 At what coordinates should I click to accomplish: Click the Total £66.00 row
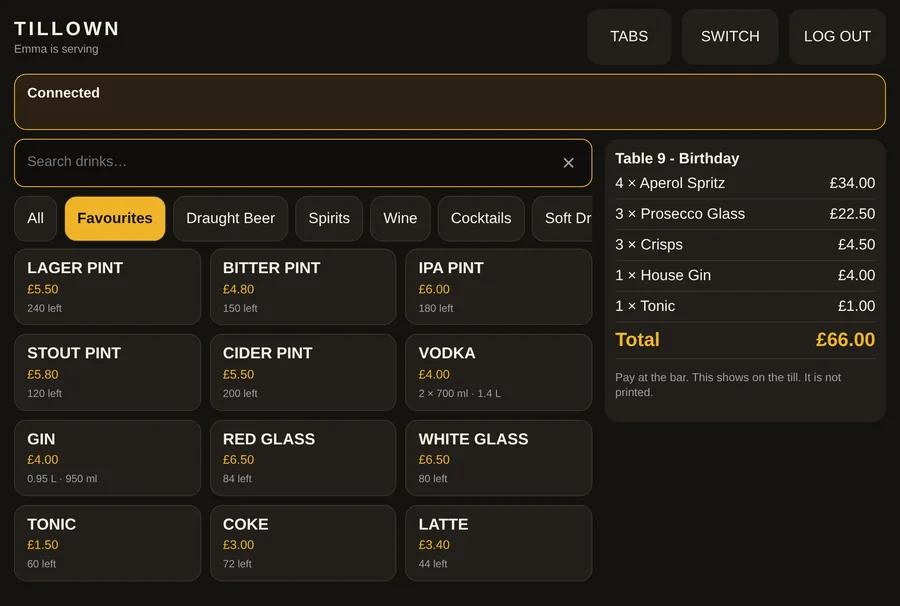pos(745,340)
